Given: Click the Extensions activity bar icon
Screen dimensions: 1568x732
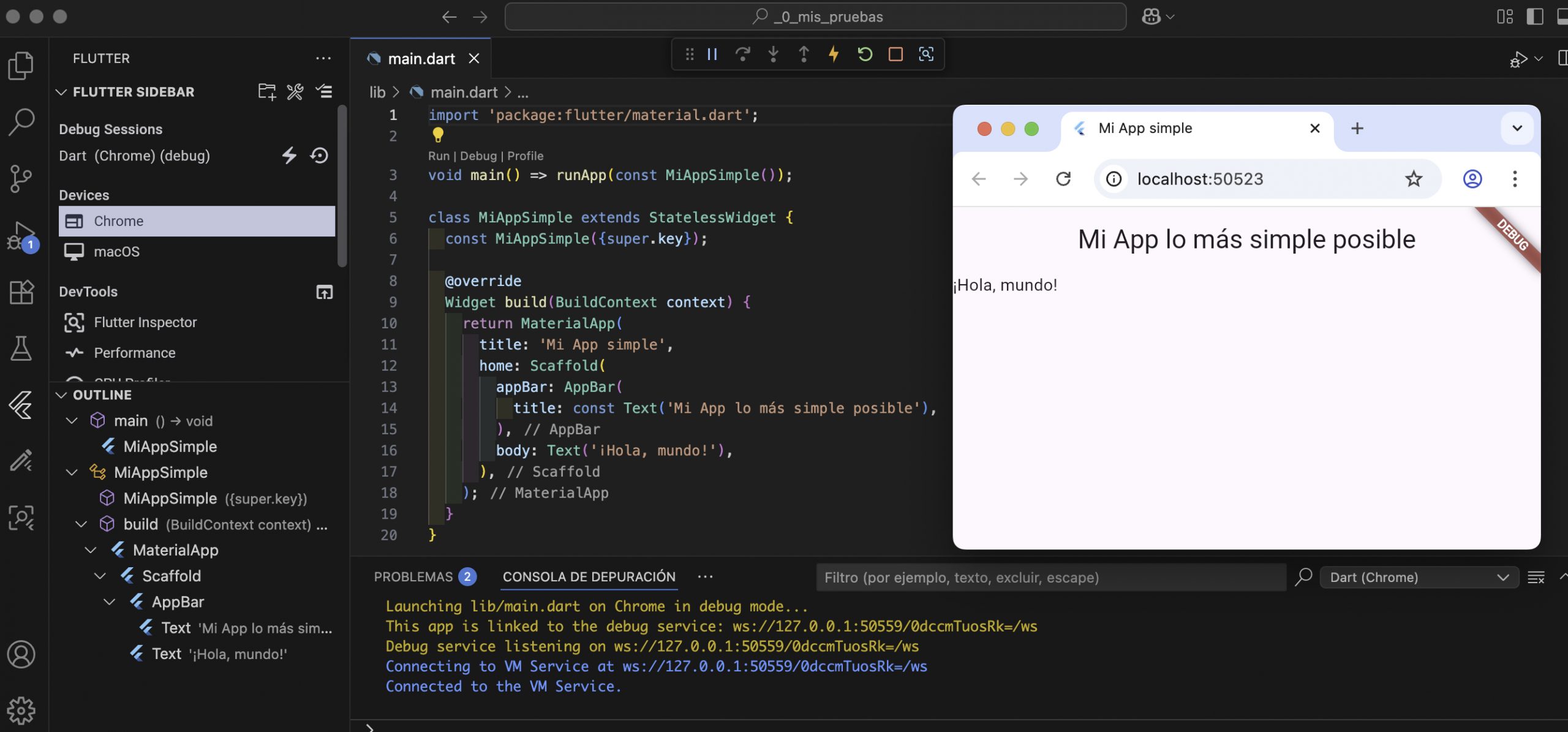Looking at the screenshot, I should pos(21,292).
